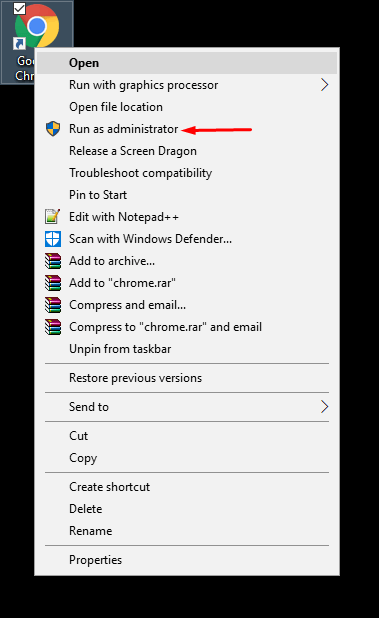Choose Compress to "chrome.rar" and email
Viewport: 379px width, 618px height.
[x=187, y=327]
